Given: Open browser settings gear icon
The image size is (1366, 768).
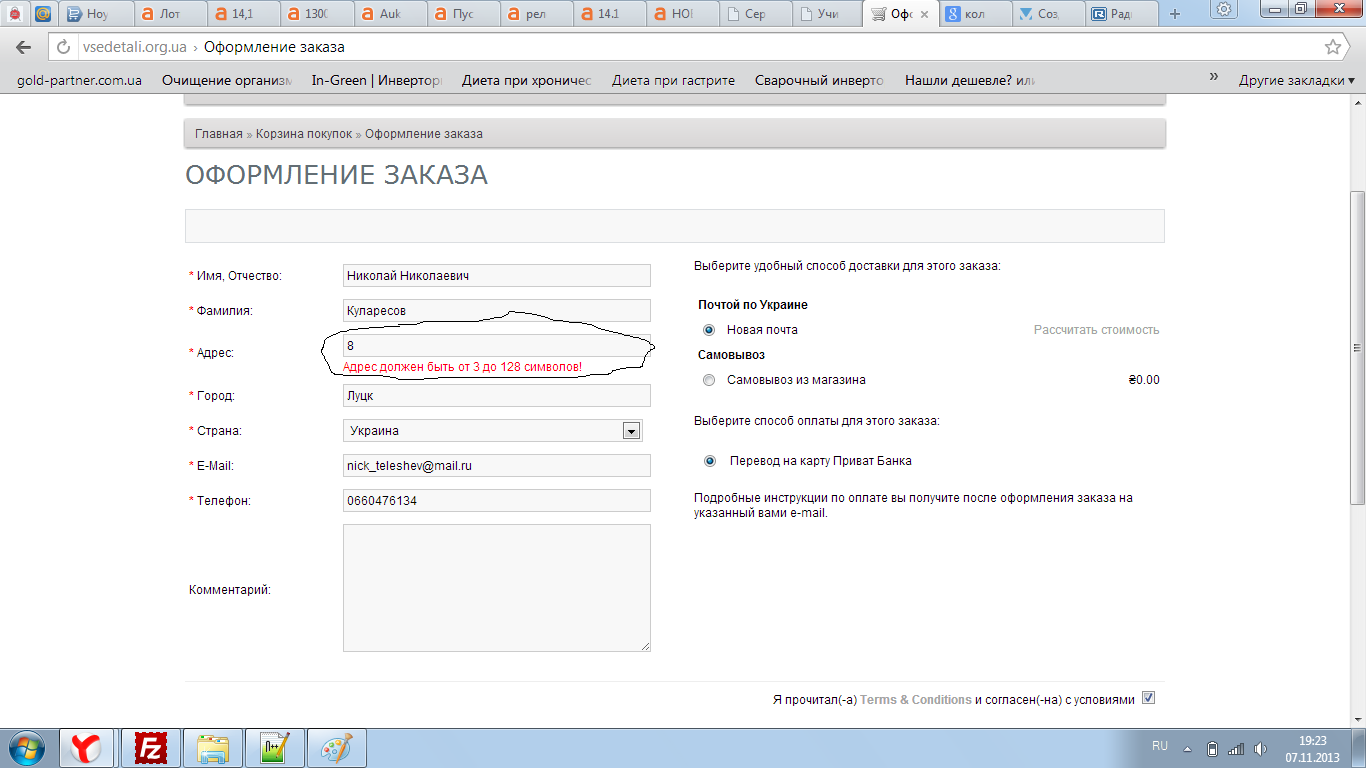Looking at the screenshot, I should coord(1223,10).
